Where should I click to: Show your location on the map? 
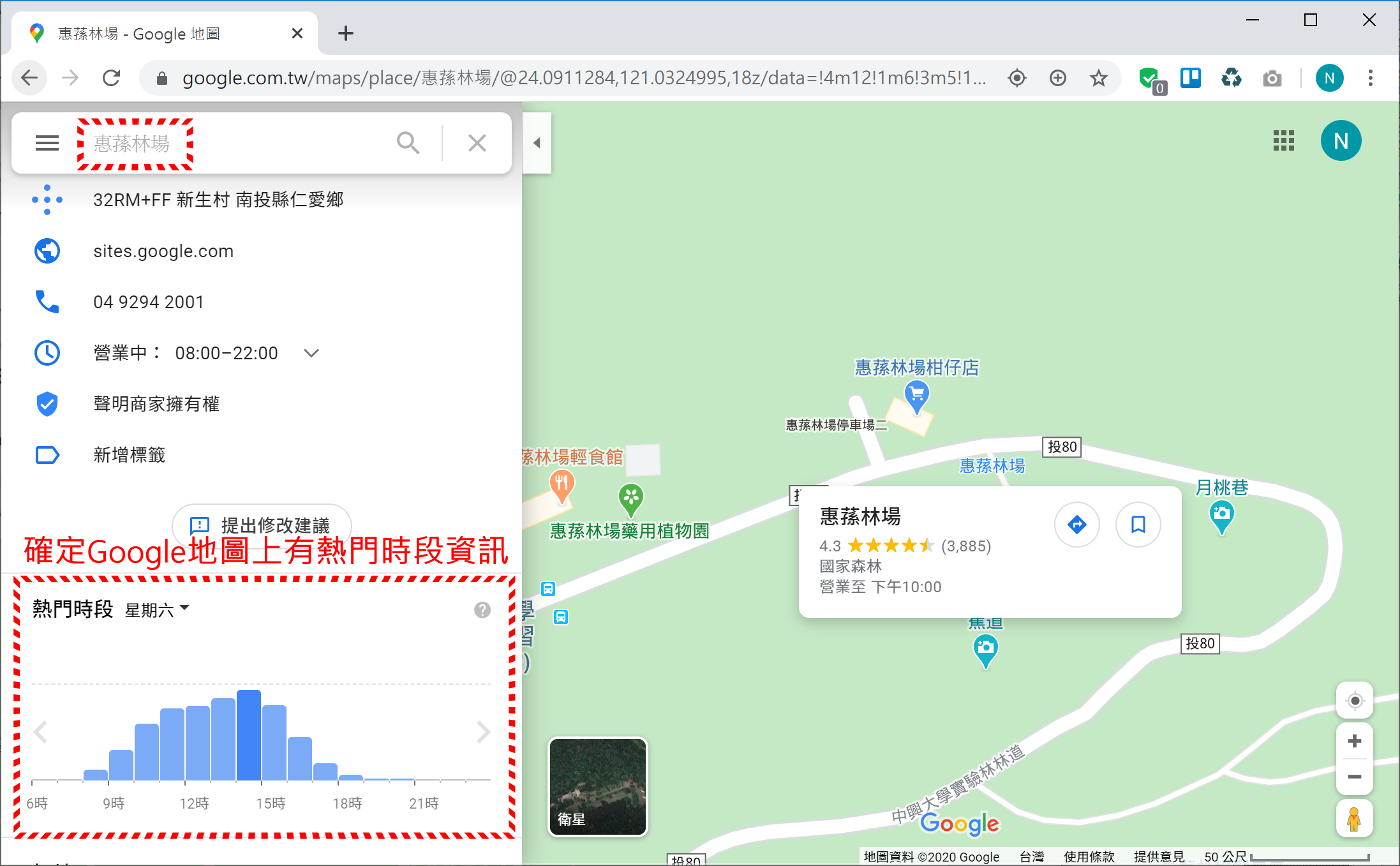(1355, 701)
